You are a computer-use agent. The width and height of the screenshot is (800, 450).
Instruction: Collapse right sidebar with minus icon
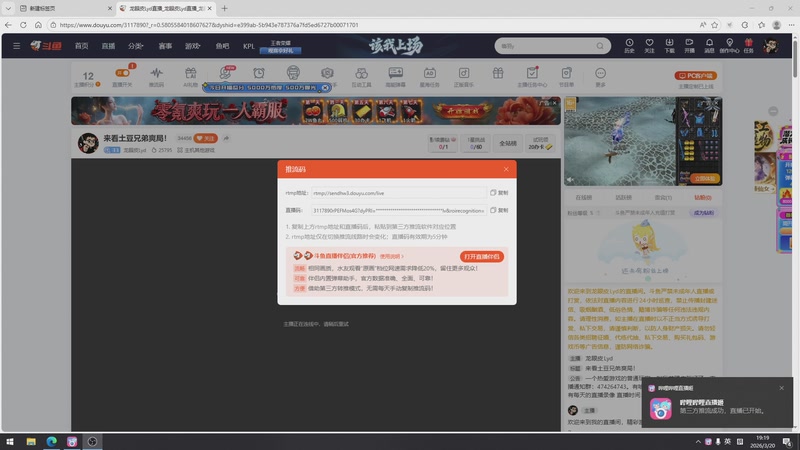pyautogui.click(x=773, y=111)
